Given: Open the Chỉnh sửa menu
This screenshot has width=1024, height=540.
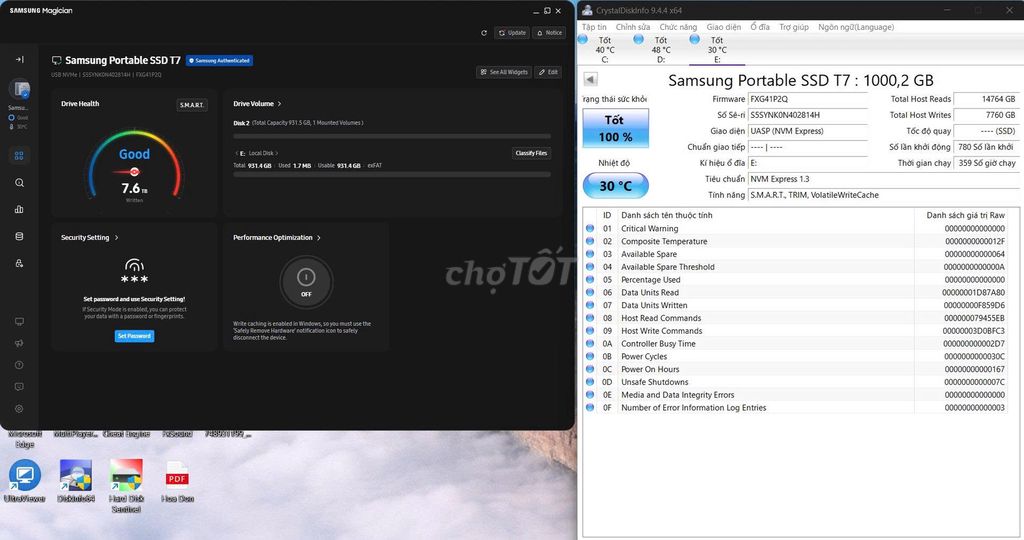Looking at the screenshot, I should (x=633, y=27).
